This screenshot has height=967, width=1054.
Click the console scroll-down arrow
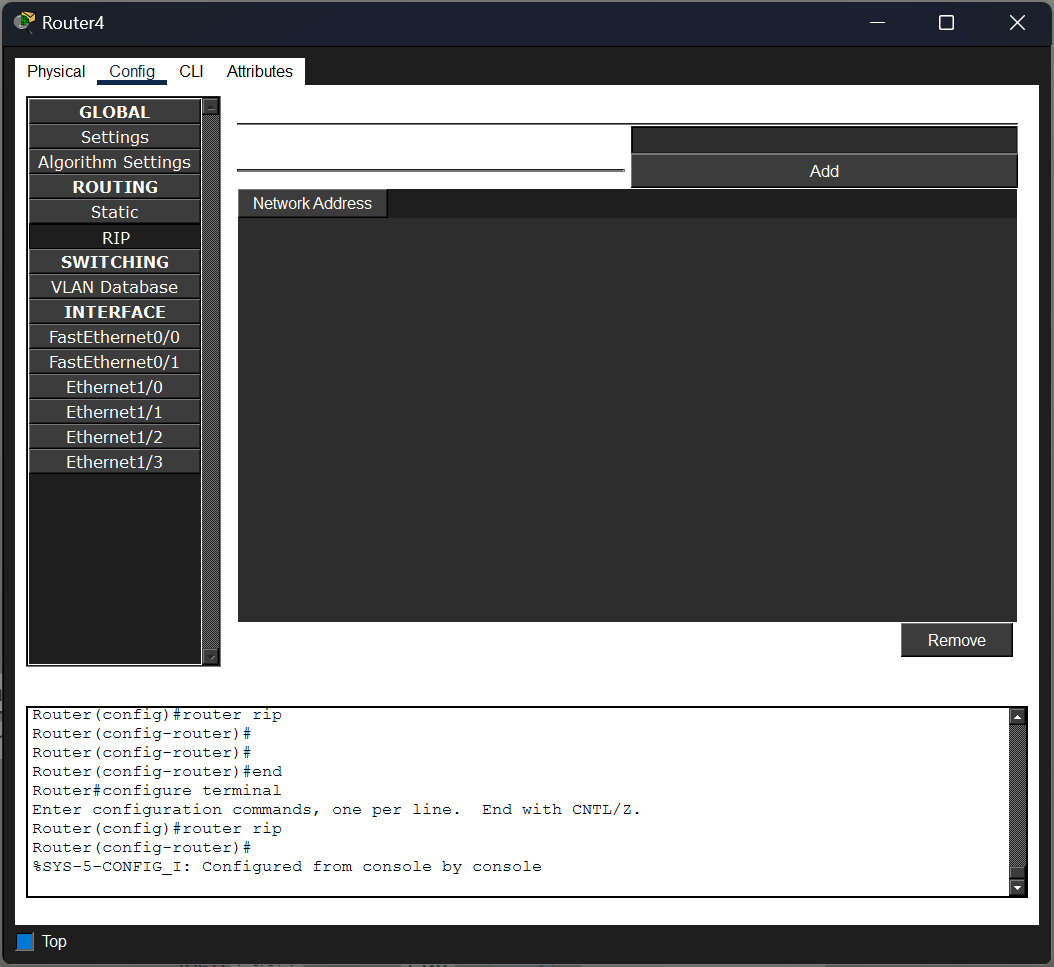(1017, 888)
